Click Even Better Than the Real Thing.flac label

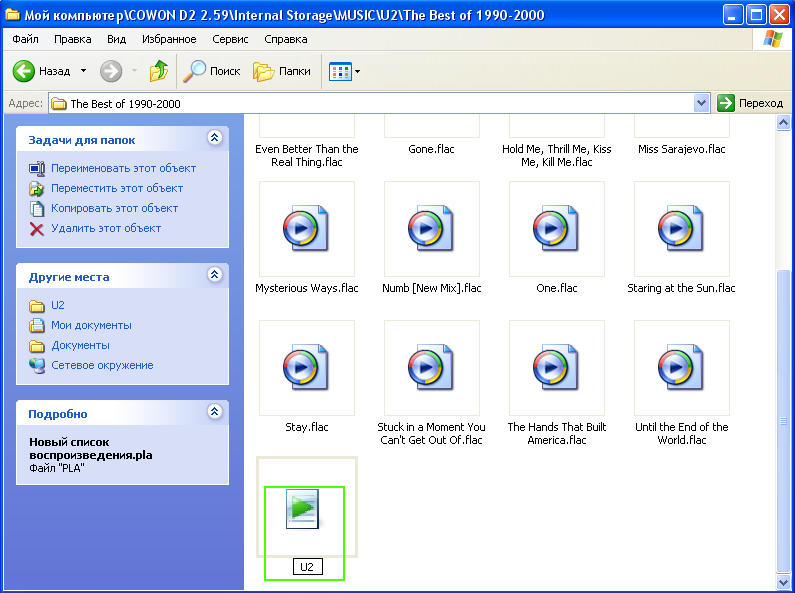coord(307,156)
